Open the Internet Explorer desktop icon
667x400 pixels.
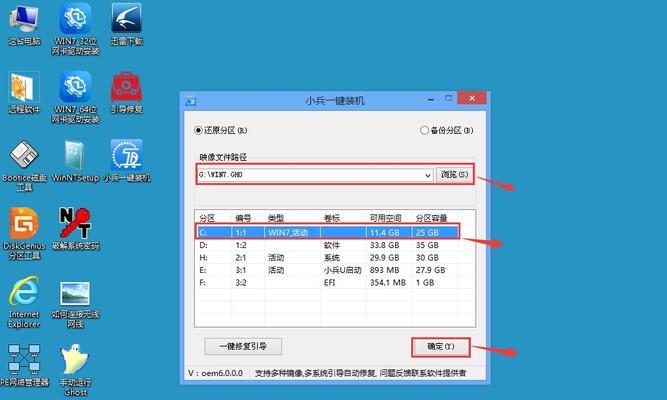click(24, 302)
